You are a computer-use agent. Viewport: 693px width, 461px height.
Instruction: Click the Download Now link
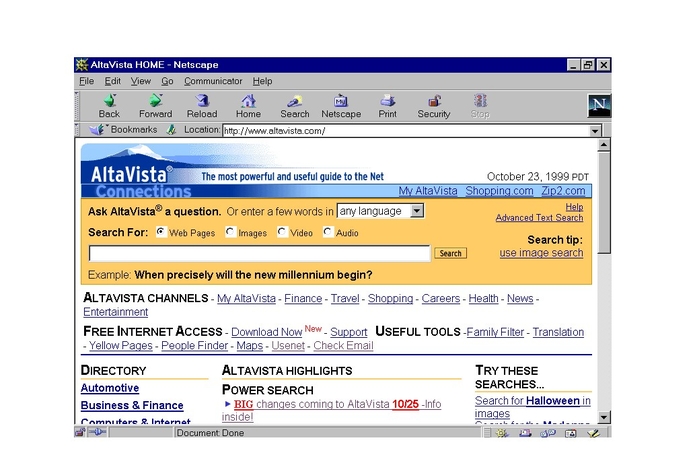tap(267, 332)
